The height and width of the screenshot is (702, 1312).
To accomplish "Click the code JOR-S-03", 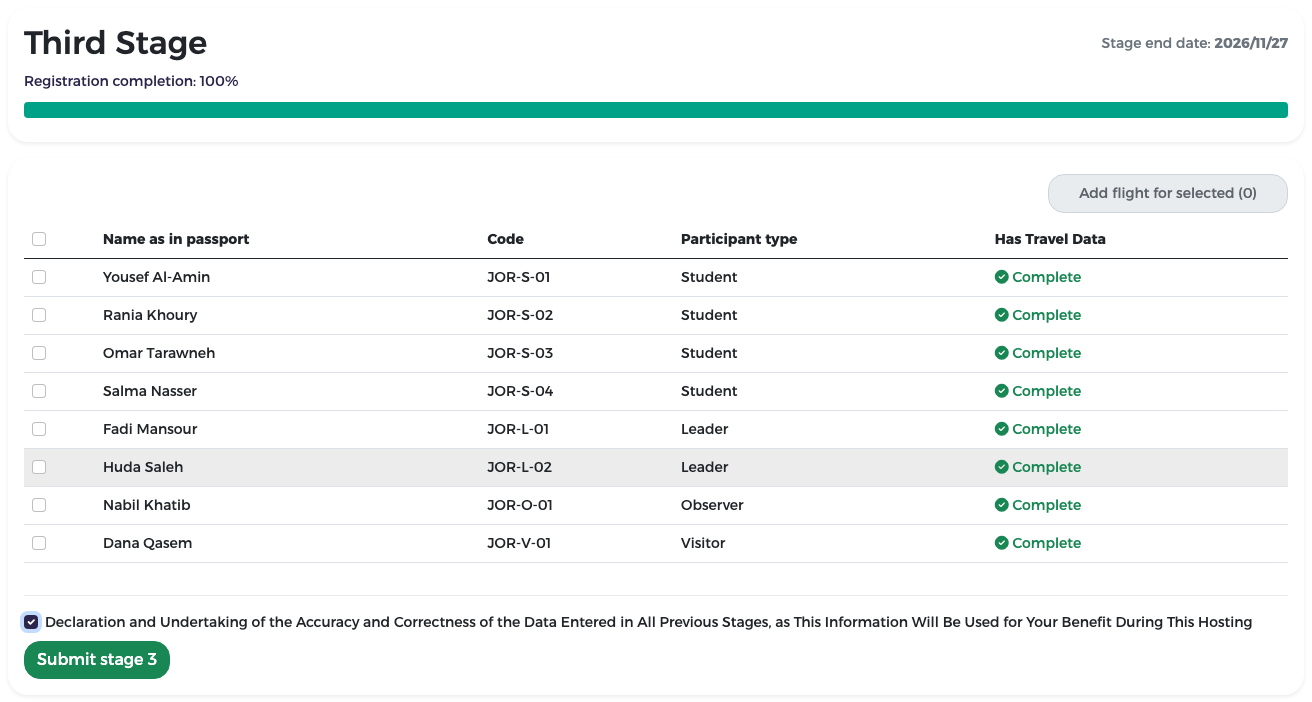I will pyautogui.click(x=520, y=353).
